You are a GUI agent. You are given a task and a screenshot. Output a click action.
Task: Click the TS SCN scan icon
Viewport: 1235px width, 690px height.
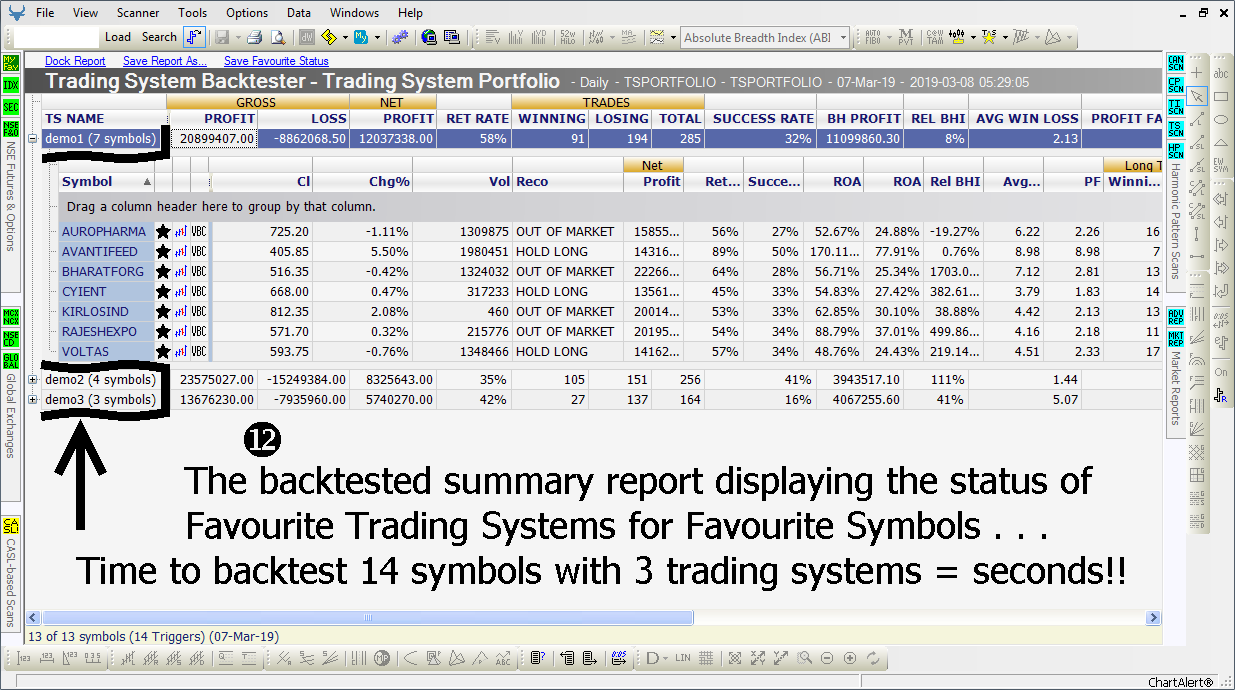(x=1176, y=129)
